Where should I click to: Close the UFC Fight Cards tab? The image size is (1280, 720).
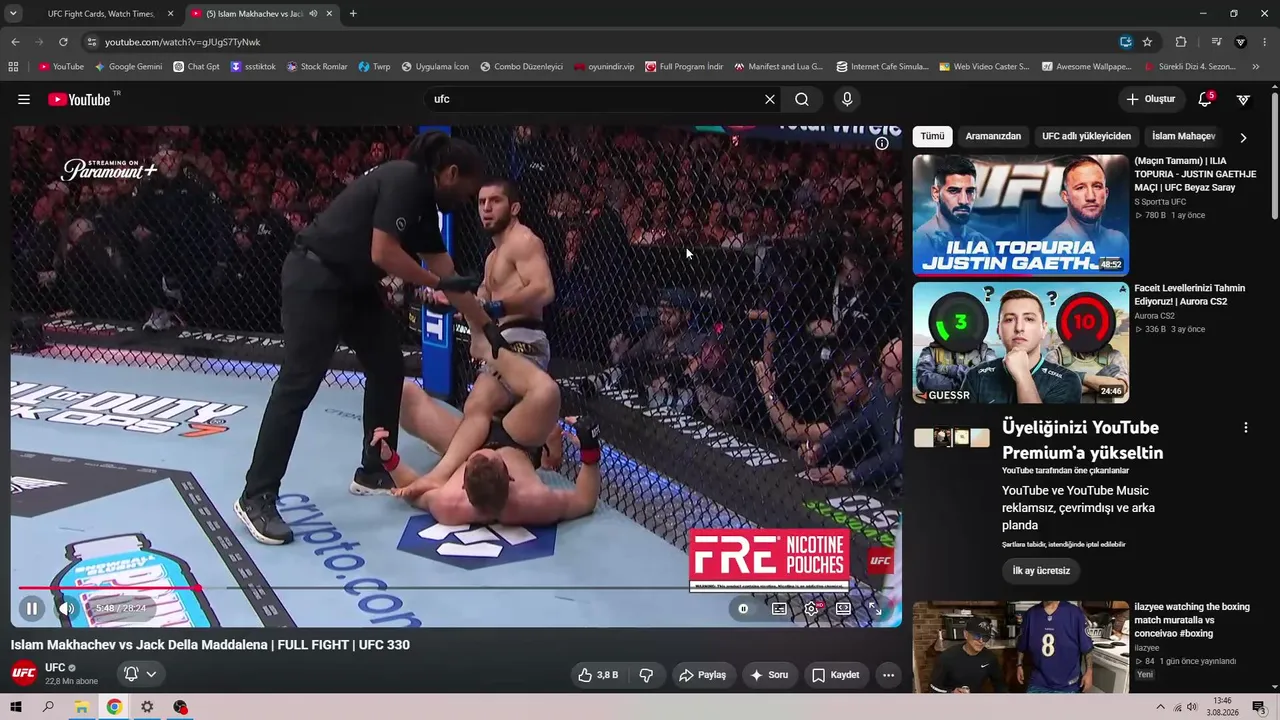[170, 14]
